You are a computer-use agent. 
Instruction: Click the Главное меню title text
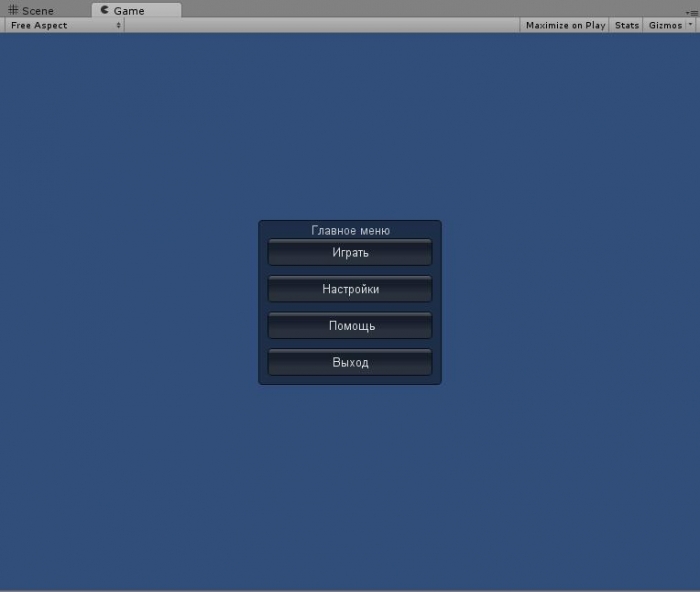(350, 230)
